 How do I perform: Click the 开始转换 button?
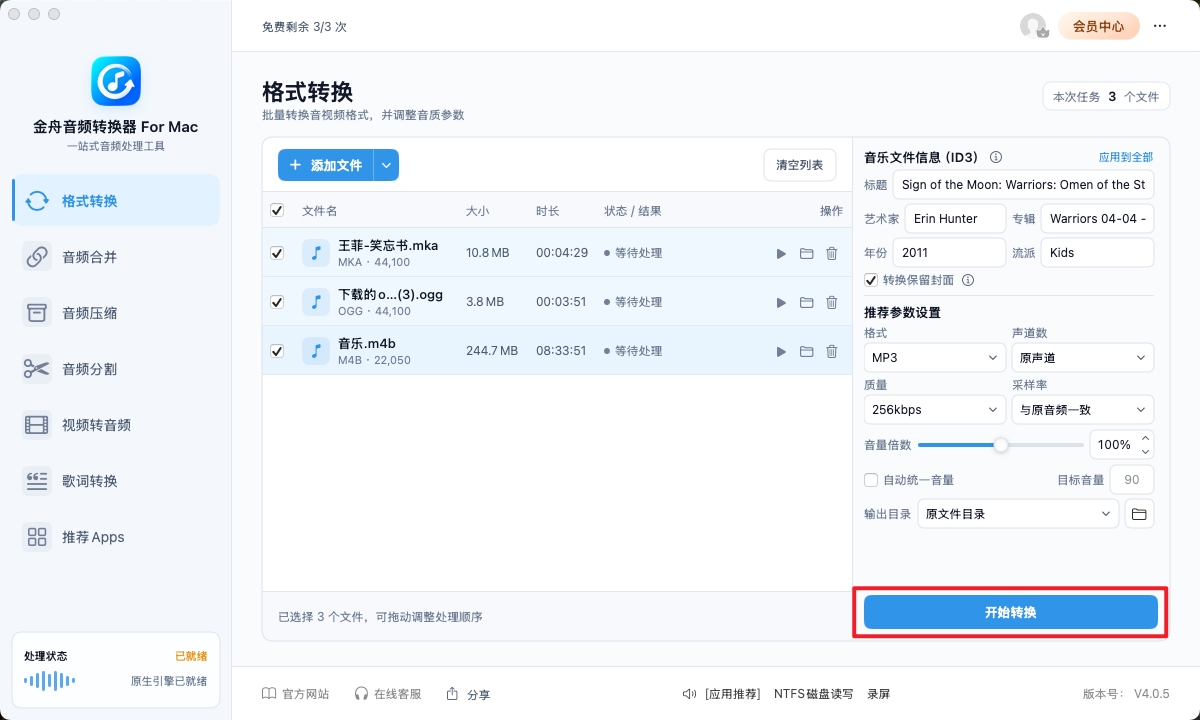[x=1011, y=612]
